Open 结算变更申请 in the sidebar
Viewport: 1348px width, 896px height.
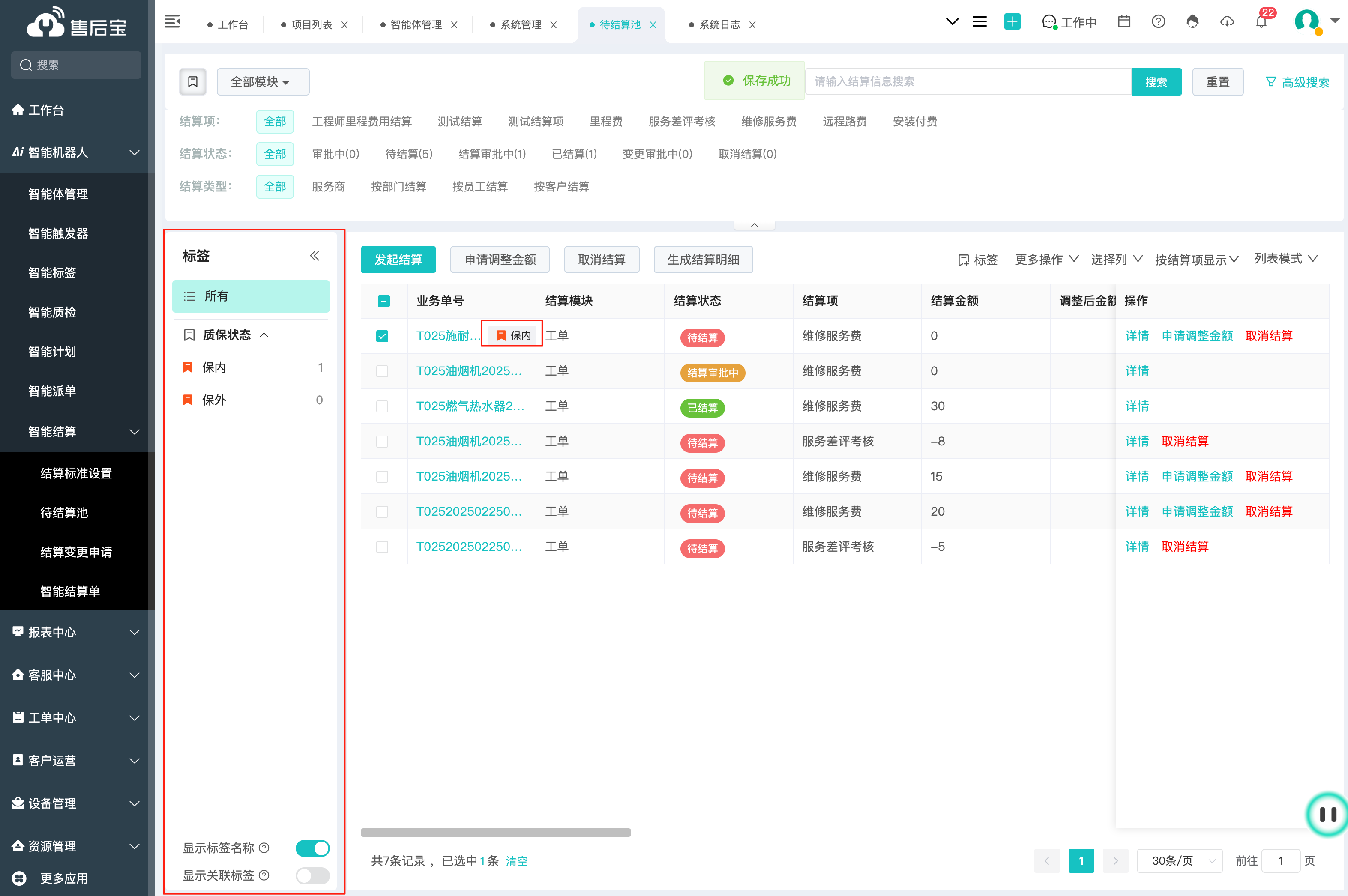point(76,552)
